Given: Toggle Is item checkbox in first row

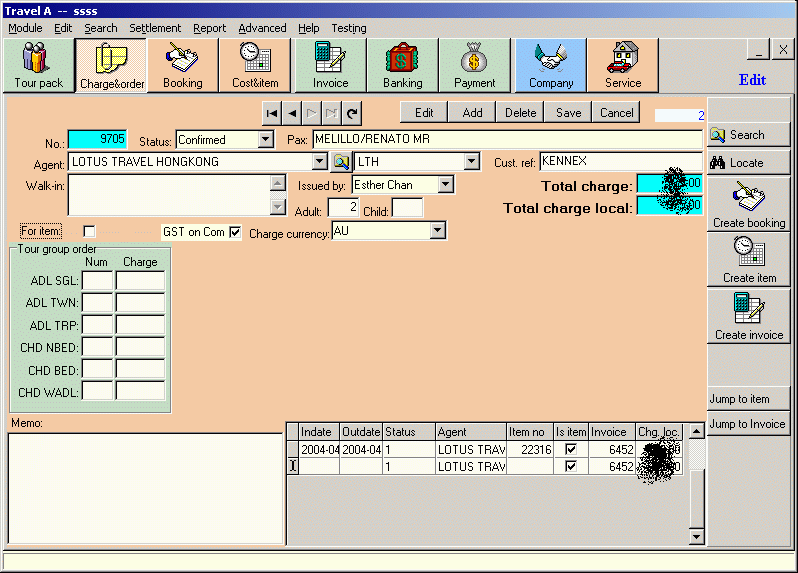Looking at the screenshot, I should point(570,450).
